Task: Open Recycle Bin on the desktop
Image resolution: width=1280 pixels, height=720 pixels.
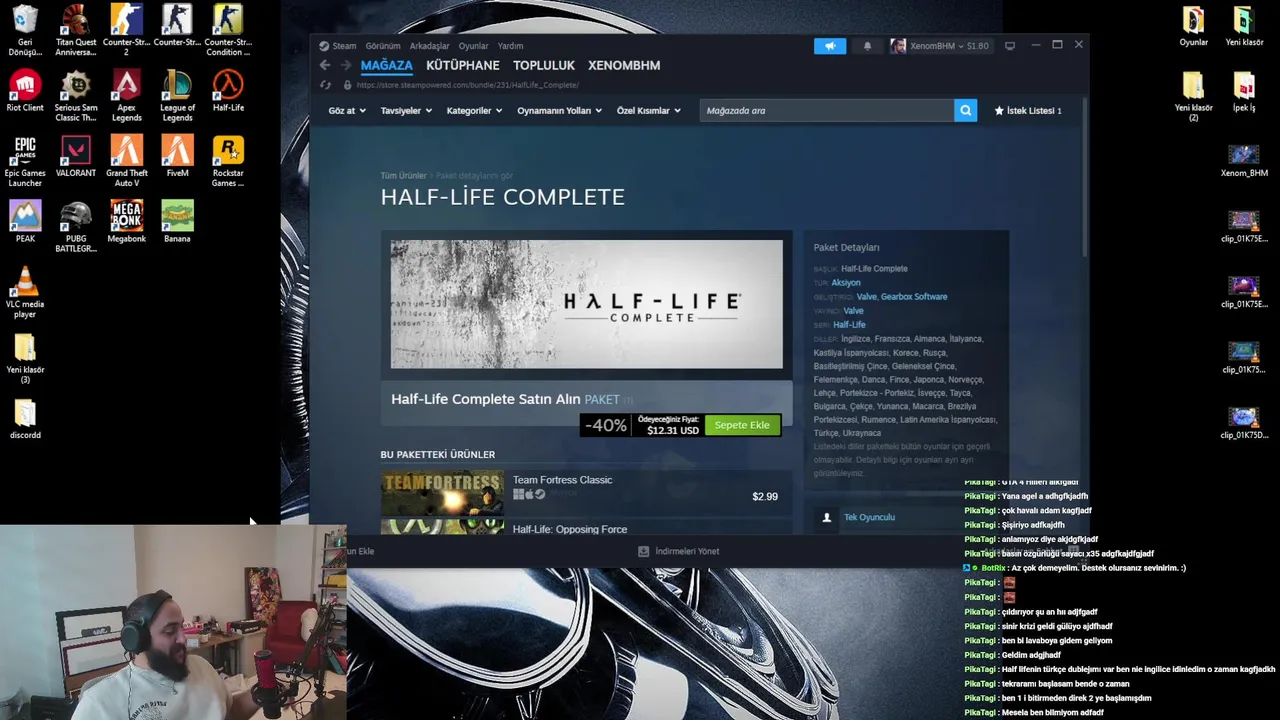Action: (x=25, y=31)
